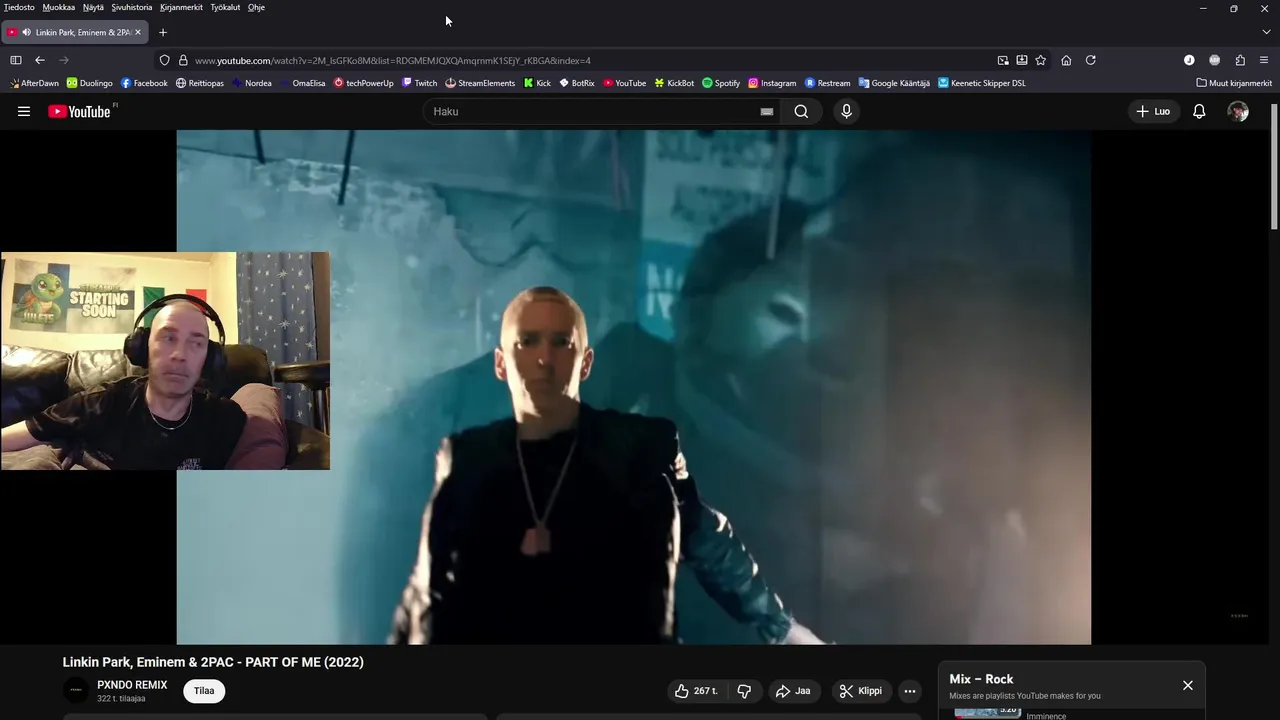Click the Luo create button

pyautogui.click(x=1153, y=111)
